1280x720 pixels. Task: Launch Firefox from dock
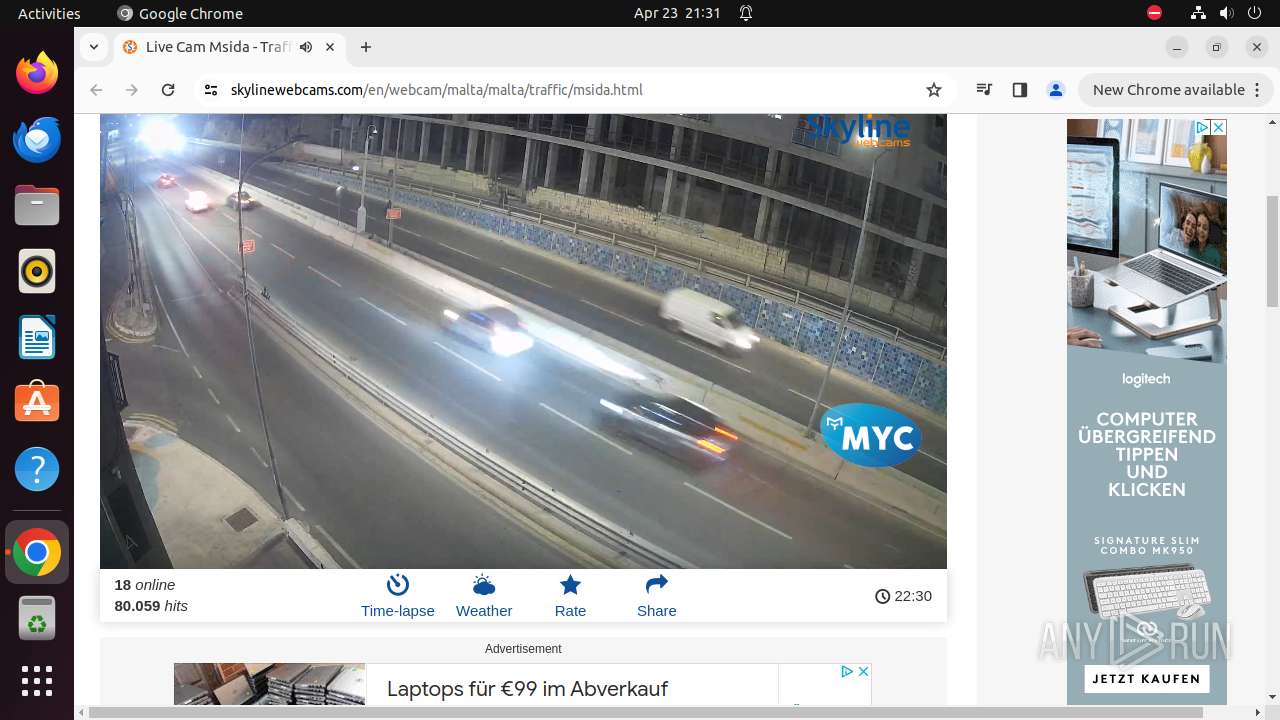pos(37,73)
